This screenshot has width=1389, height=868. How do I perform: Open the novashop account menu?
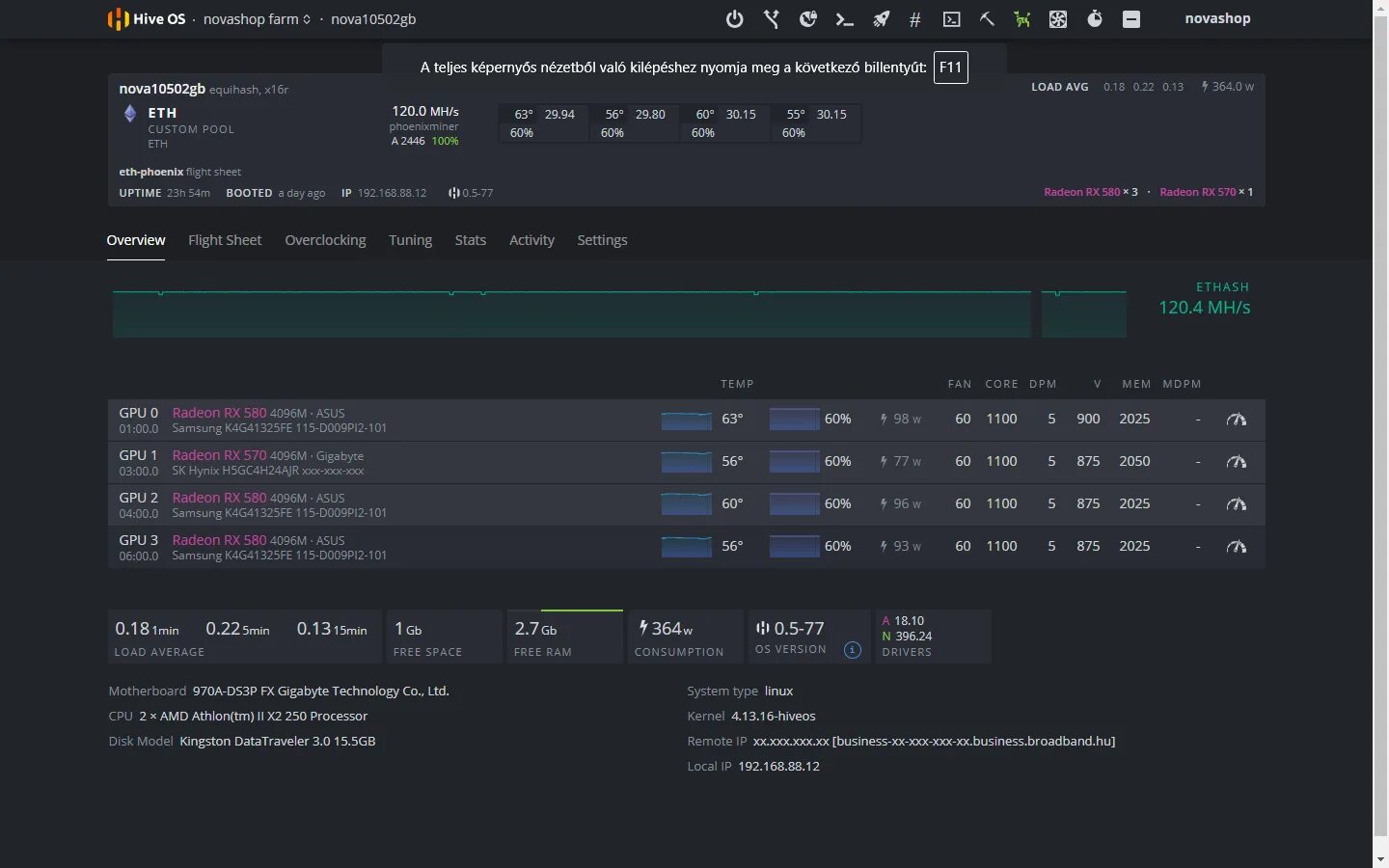1217,18
